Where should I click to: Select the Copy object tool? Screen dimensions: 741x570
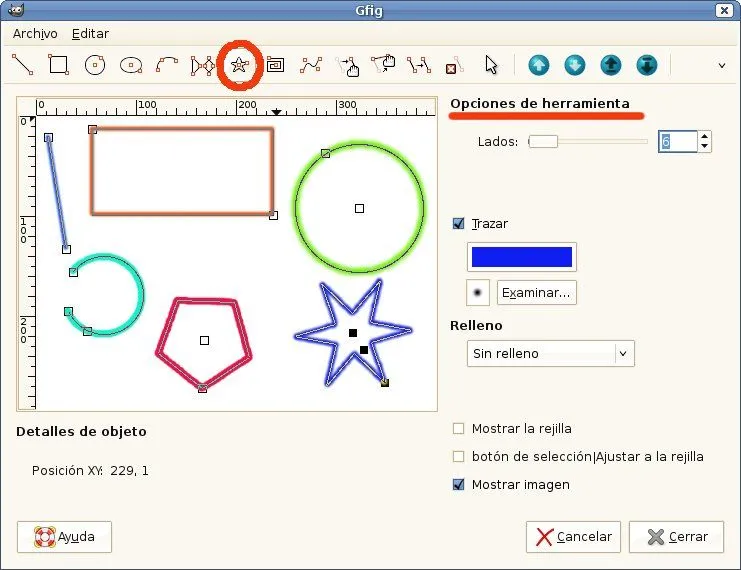419,65
